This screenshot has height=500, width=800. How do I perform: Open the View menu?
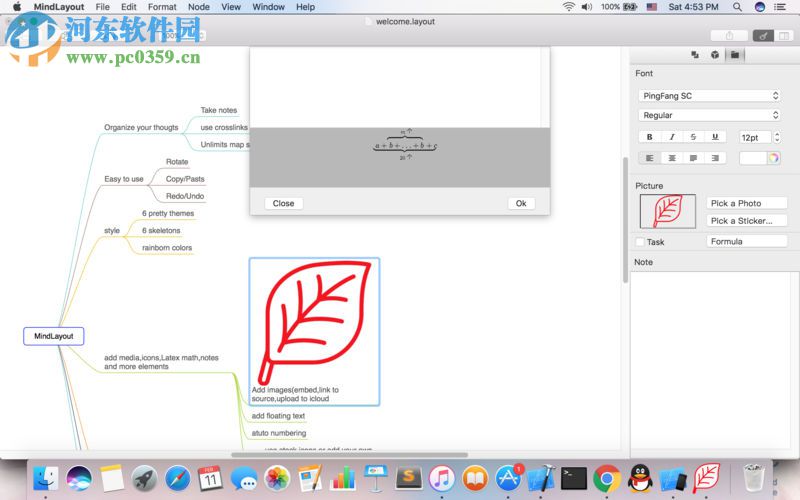pyautogui.click(x=231, y=7)
